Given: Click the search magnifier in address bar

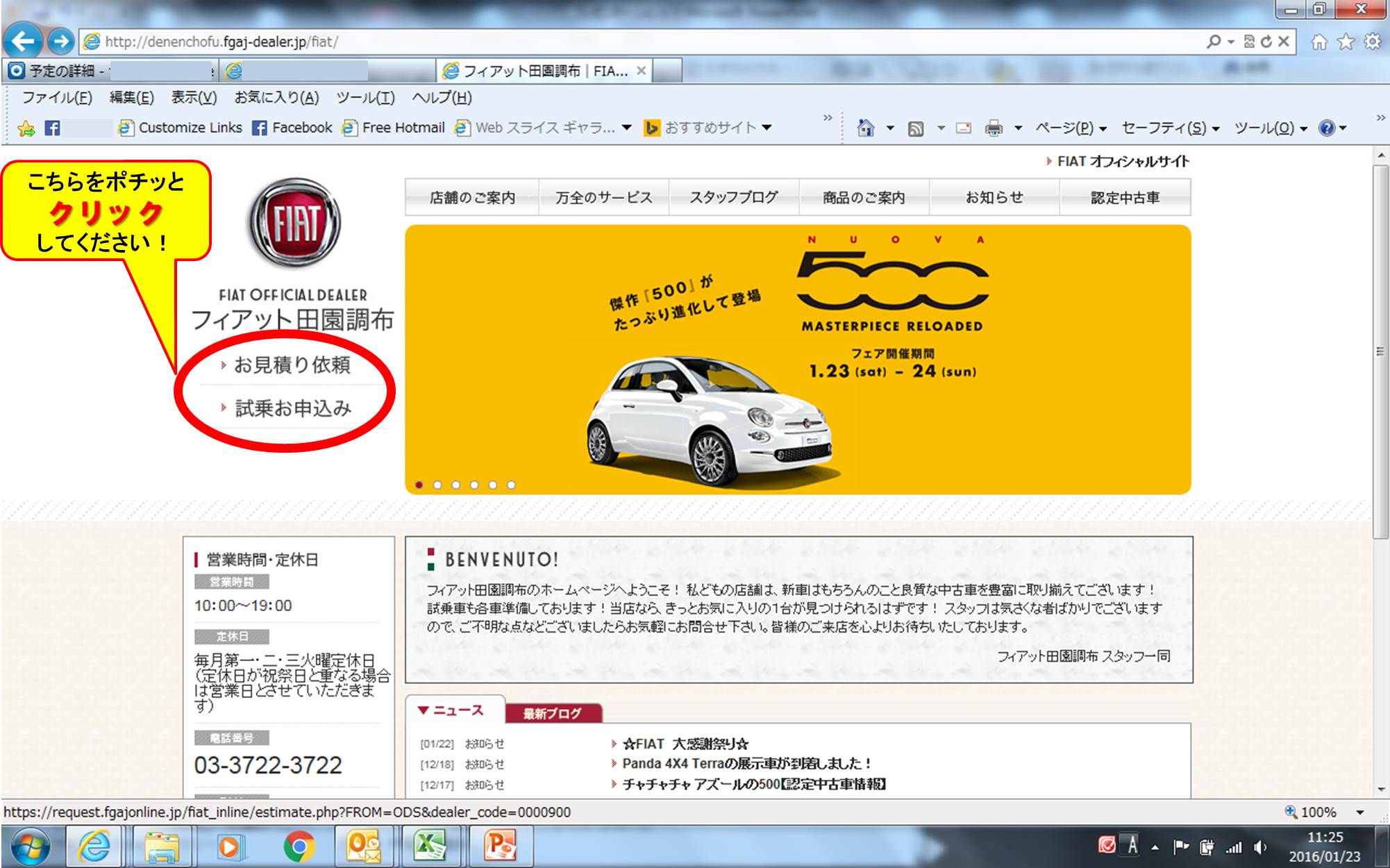Looking at the screenshot, I should [1214, 42].
